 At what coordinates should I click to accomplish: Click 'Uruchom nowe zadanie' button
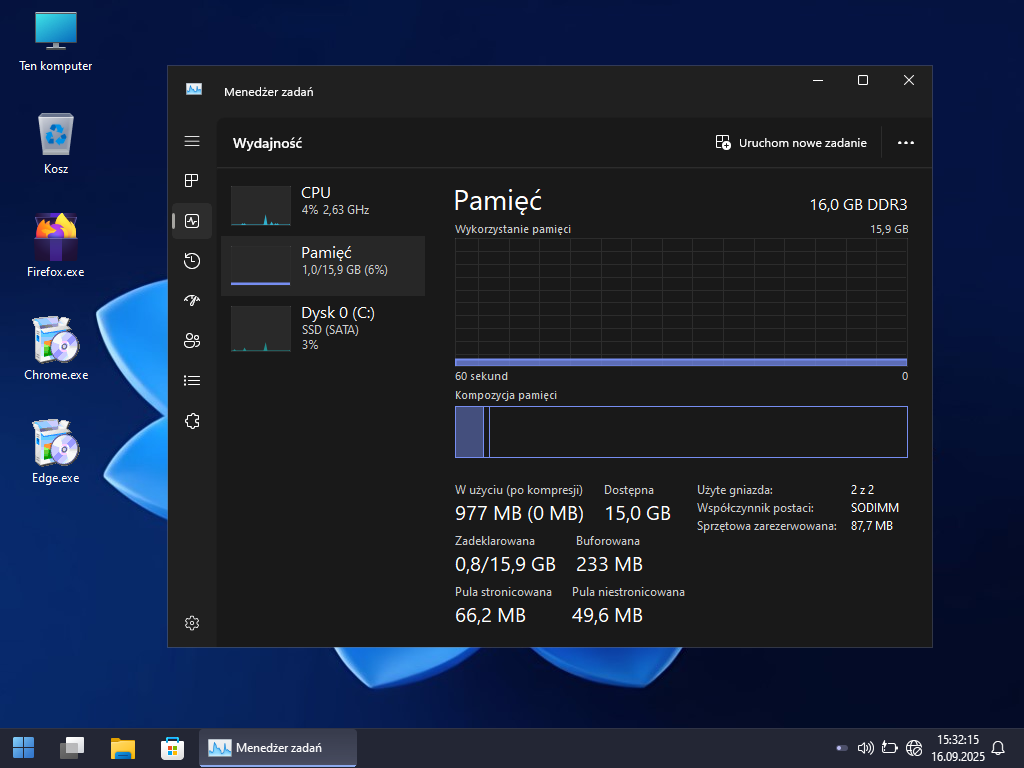[791, 143]
